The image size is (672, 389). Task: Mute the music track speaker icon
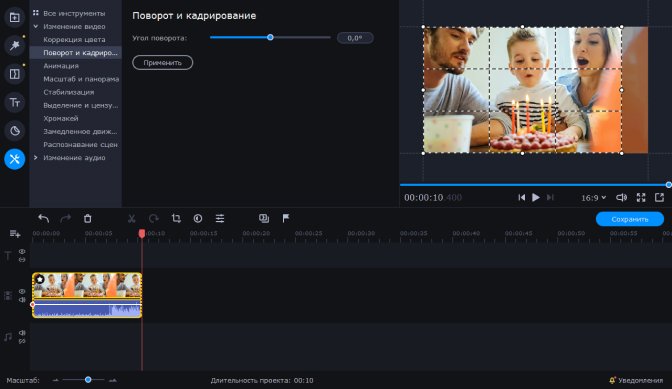22,332
